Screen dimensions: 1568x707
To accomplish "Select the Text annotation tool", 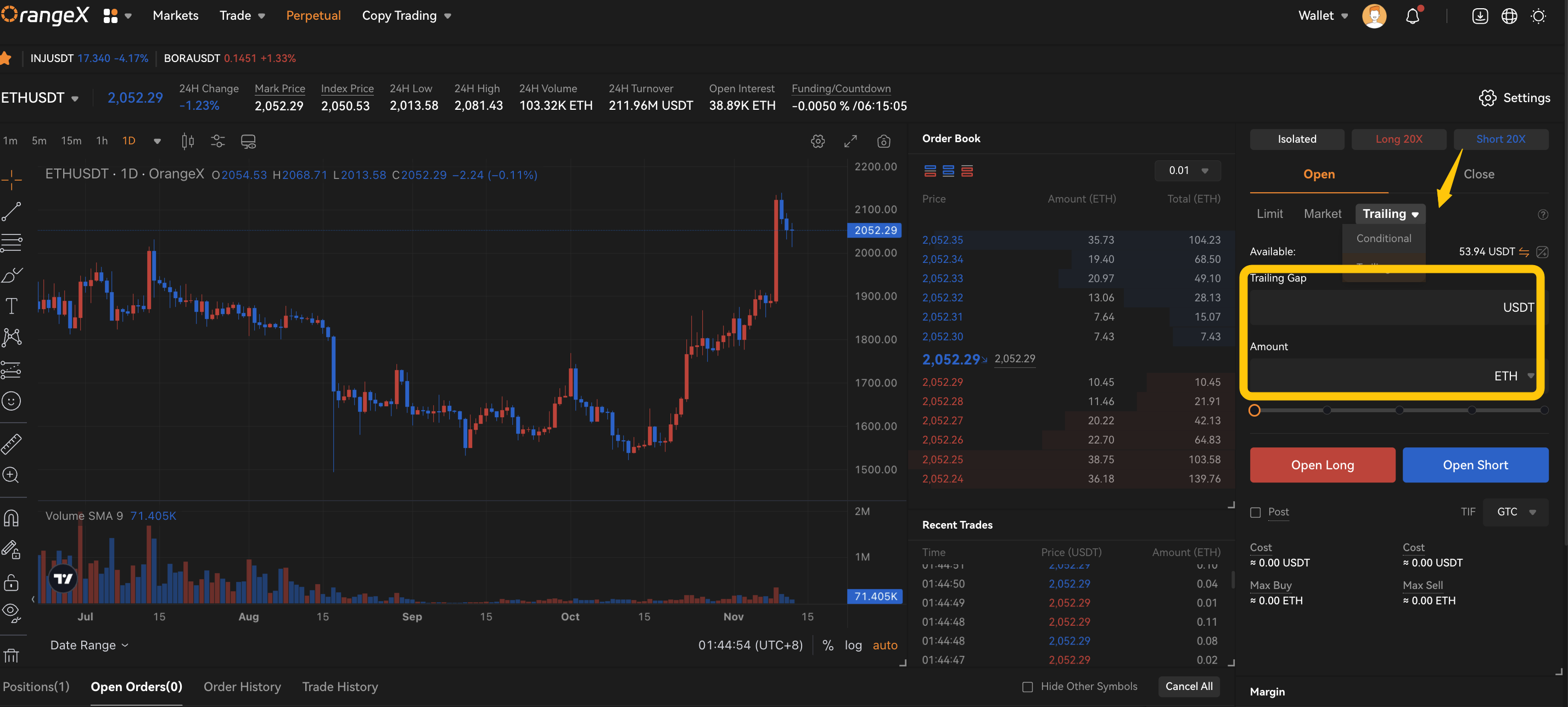I will pos(12,306).
